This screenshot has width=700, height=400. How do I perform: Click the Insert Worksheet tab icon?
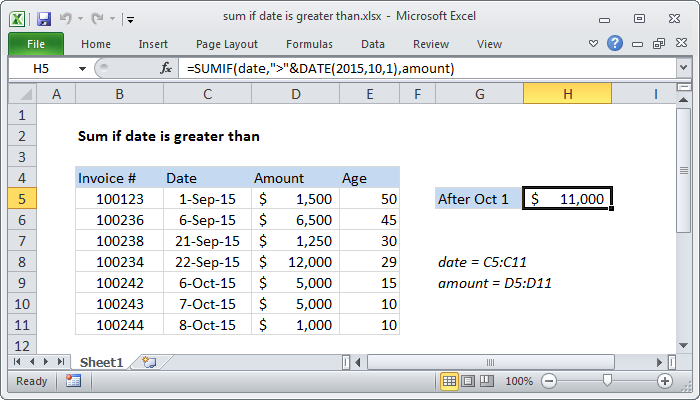click(149, 361)
